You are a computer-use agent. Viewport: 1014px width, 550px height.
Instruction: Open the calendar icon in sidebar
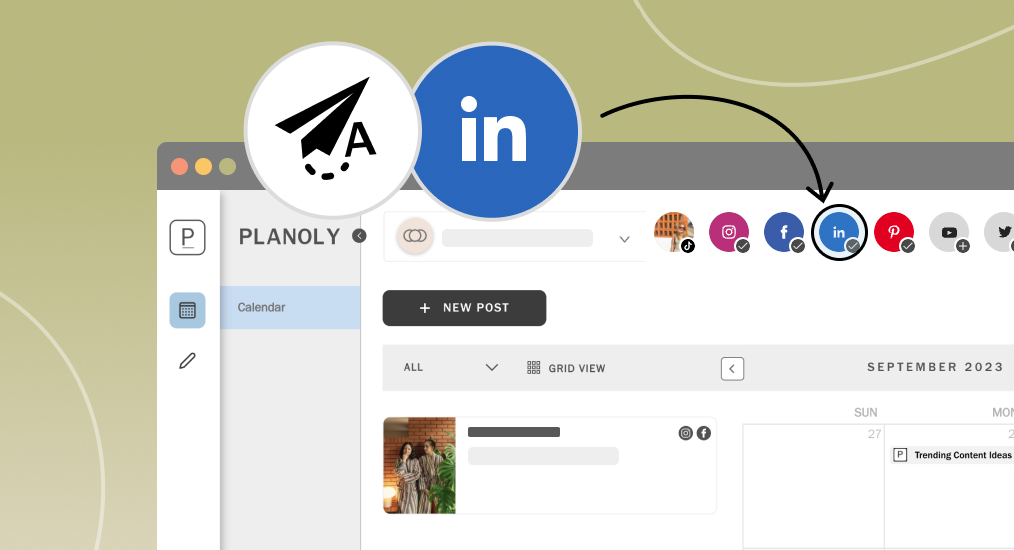(188, 310)
